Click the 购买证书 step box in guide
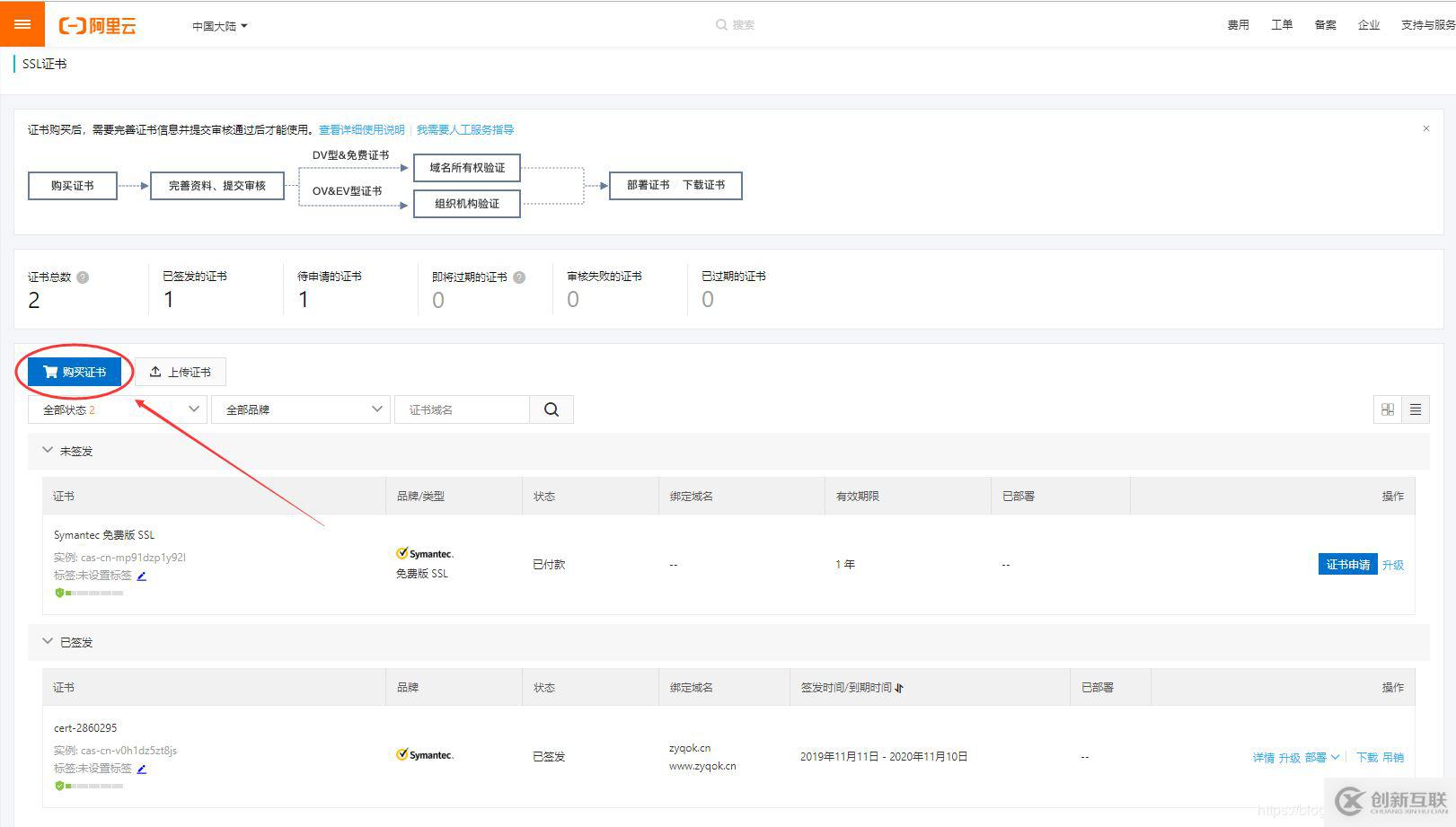 click(x=73, y=186)
